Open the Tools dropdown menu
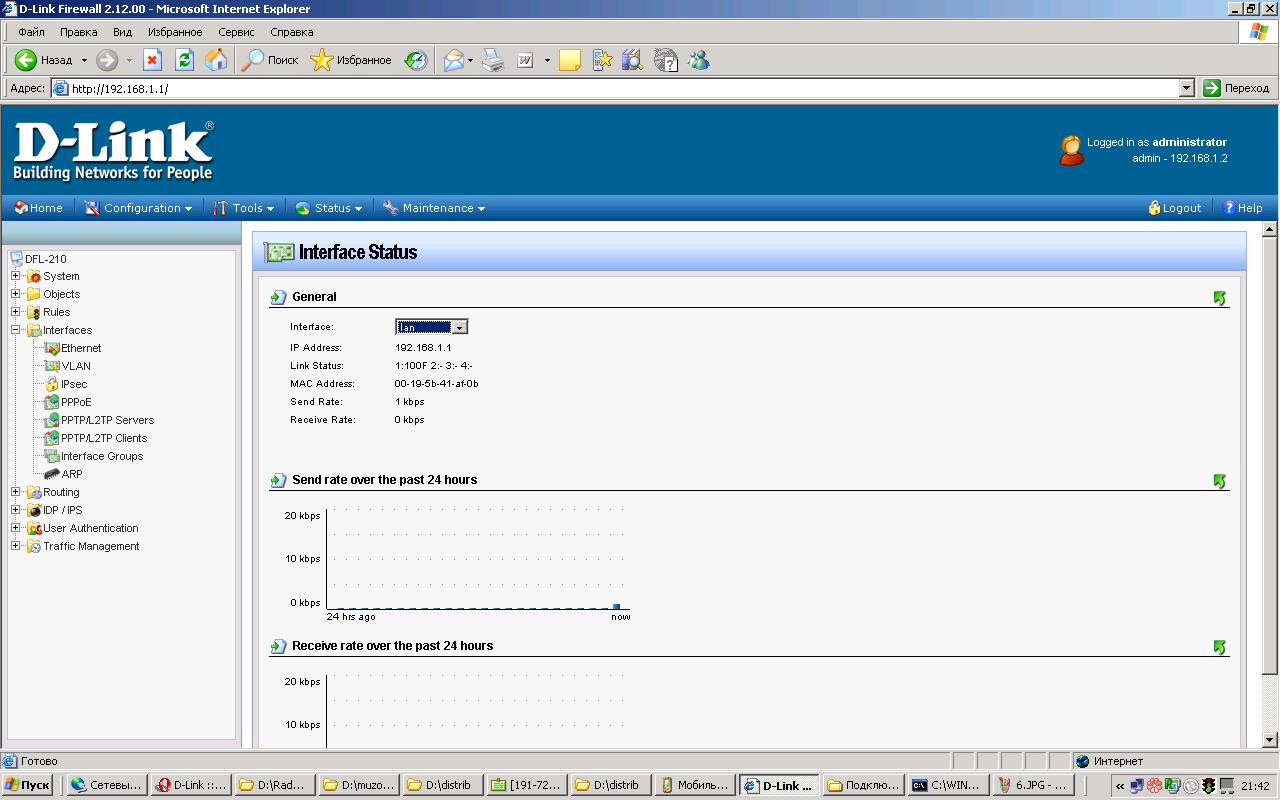 click(x=244, y=208)
